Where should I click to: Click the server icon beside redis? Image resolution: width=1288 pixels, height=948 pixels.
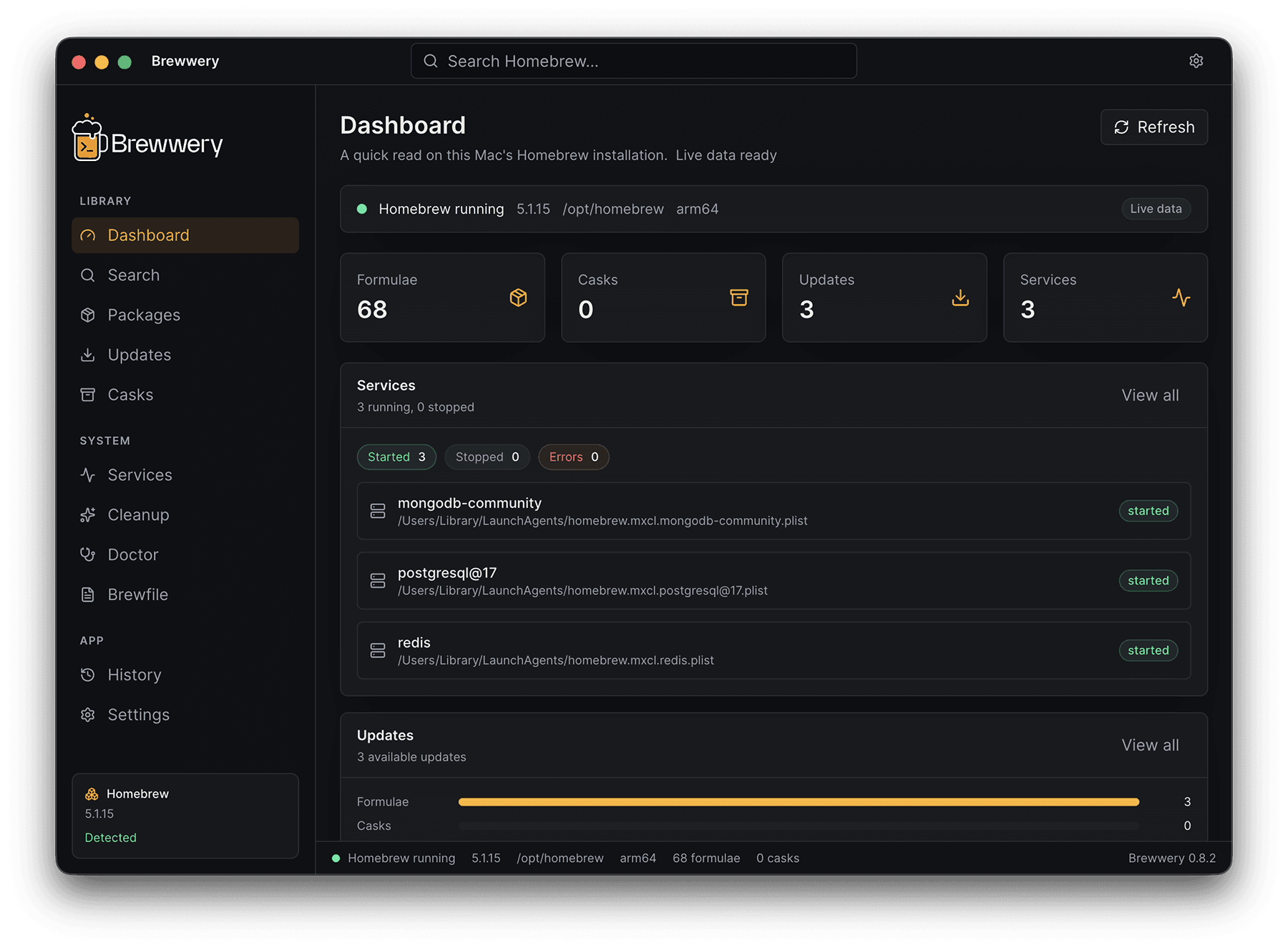click(x=378, y=650)
